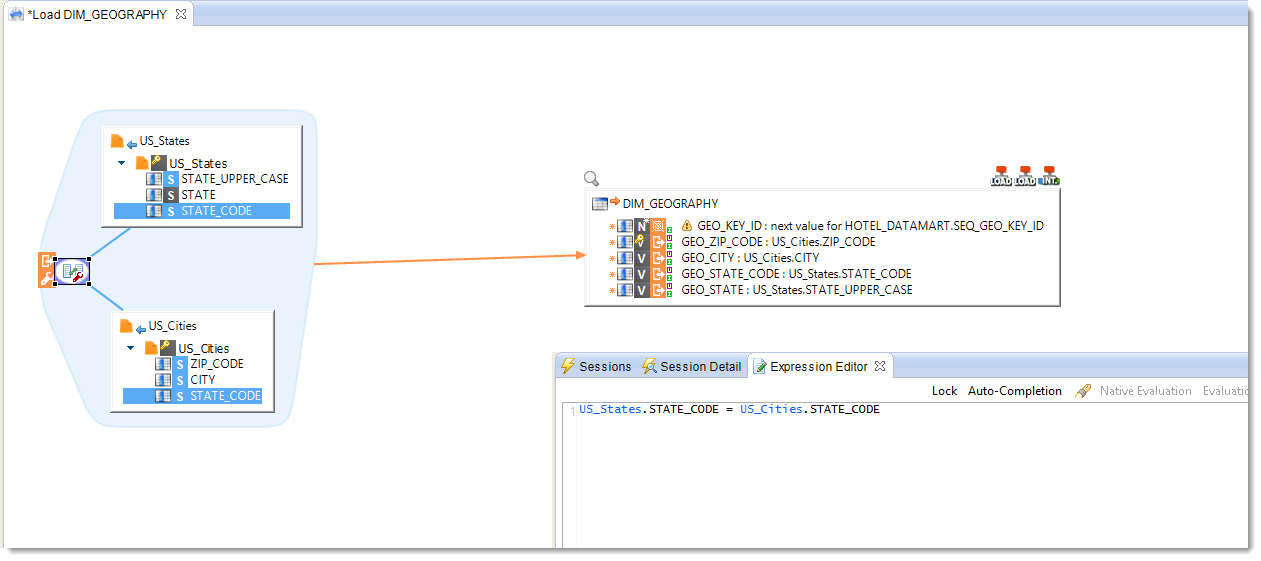Select CITY column in US_Cities

(x=203, y=380)
